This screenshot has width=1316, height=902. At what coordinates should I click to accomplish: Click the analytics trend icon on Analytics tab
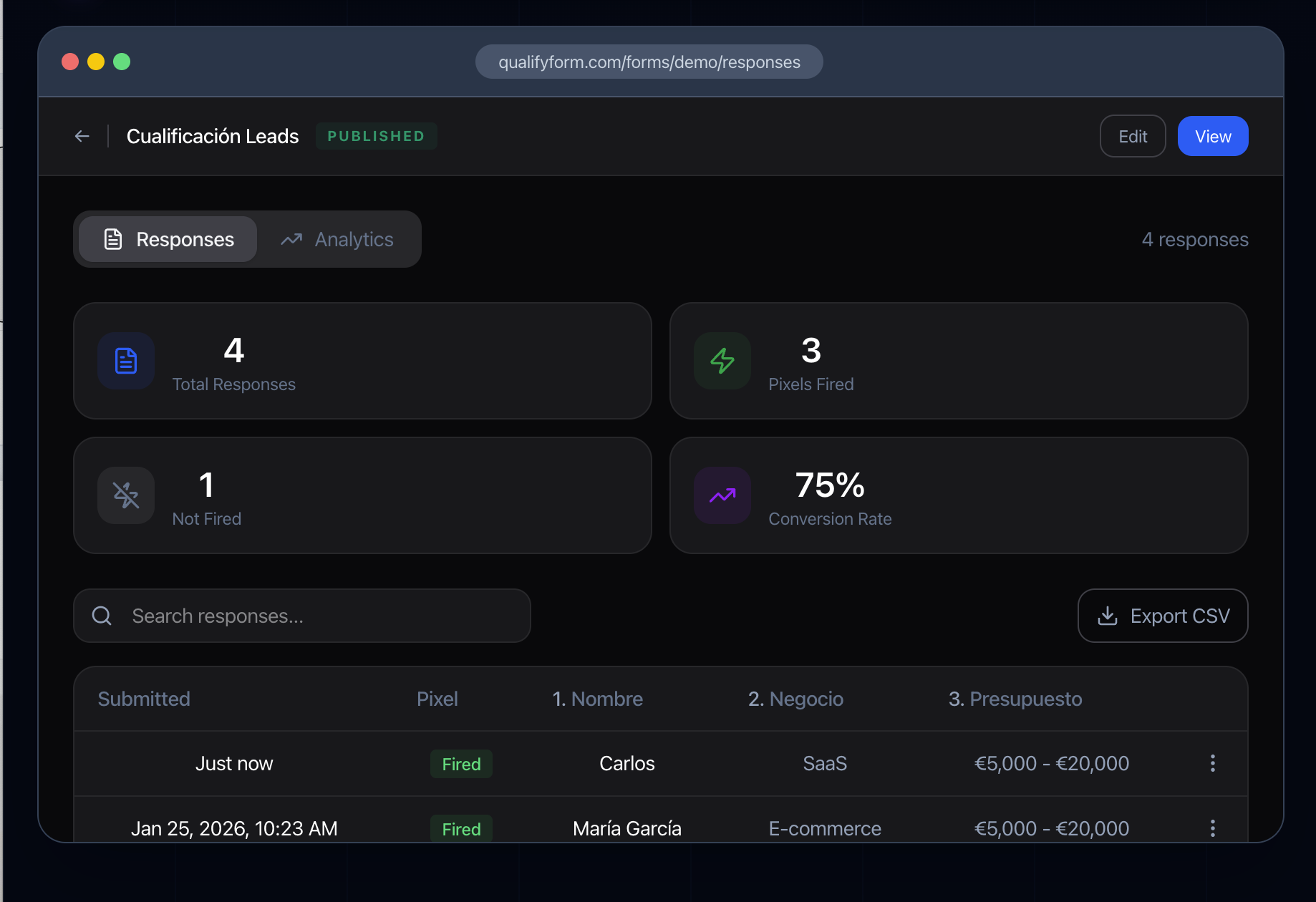[x=291, y=239]
